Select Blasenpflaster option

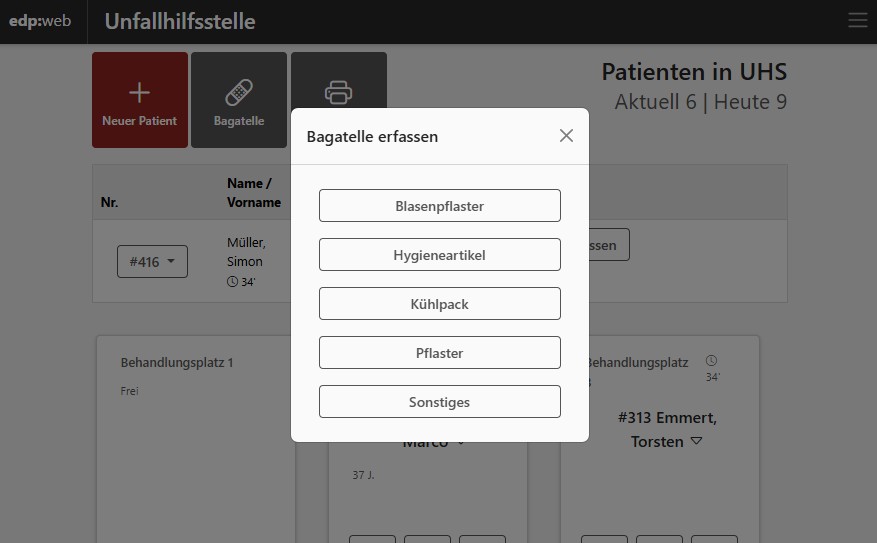(440, 206)
